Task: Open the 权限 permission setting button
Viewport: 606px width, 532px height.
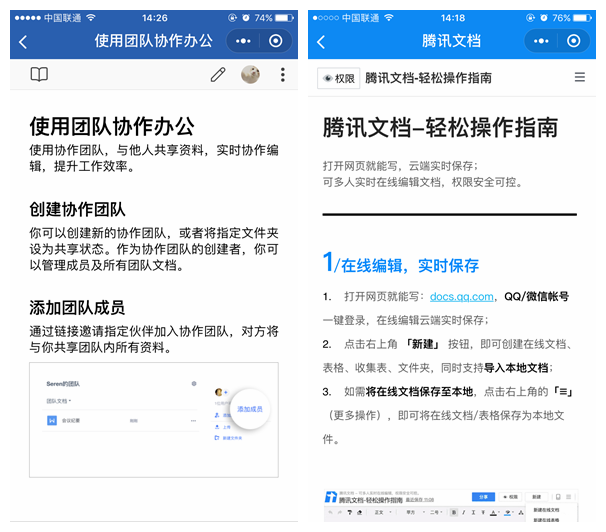Action: pyautogui.click(x=338, y=78)
